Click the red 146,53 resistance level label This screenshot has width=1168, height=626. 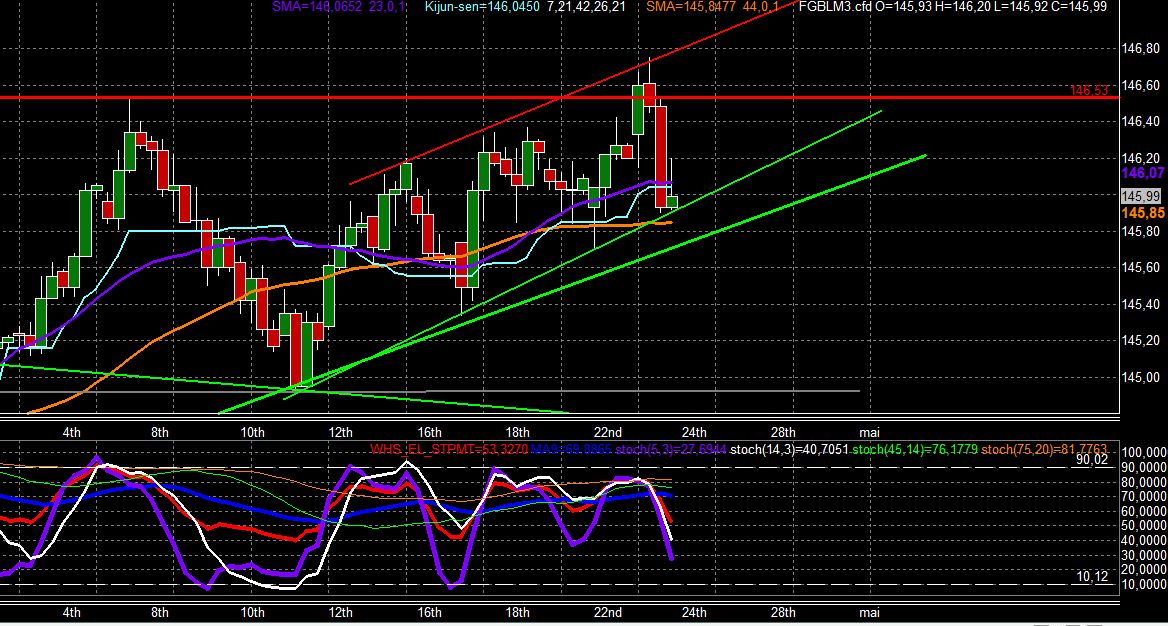click(1090, 91)
